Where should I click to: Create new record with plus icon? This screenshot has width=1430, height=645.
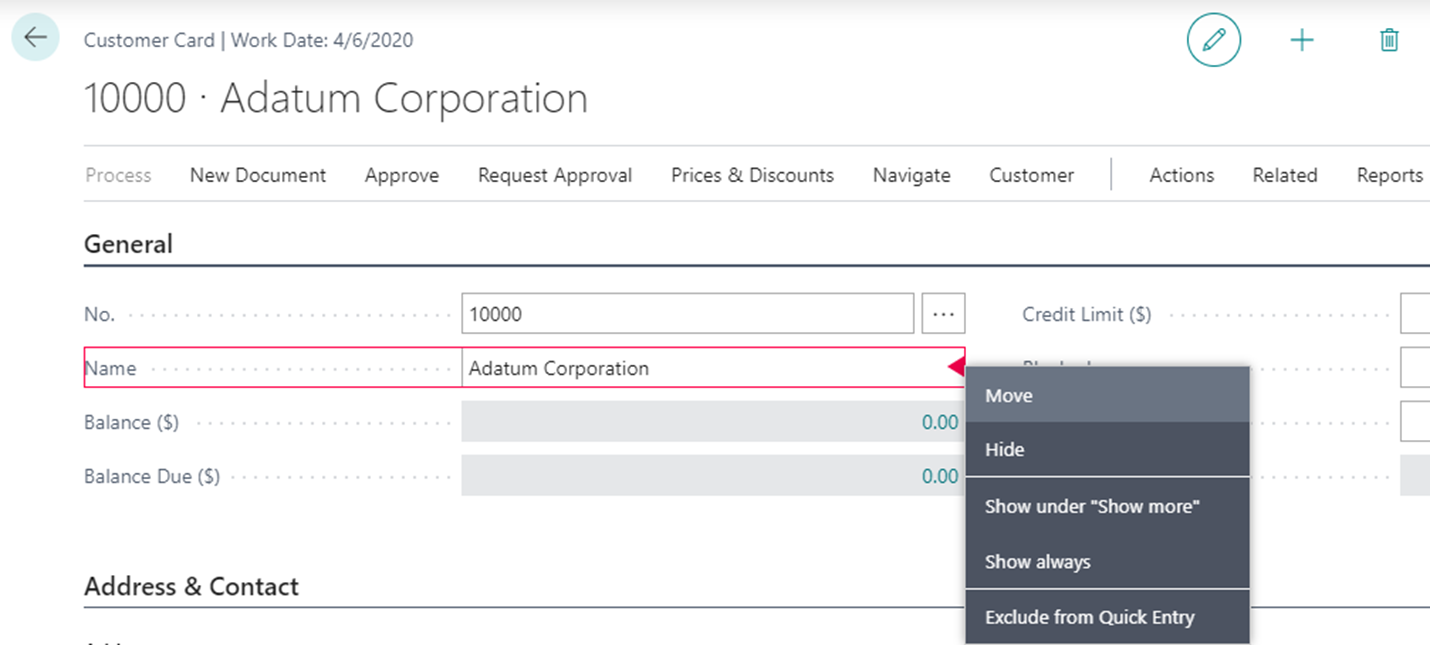point(1301,41)
